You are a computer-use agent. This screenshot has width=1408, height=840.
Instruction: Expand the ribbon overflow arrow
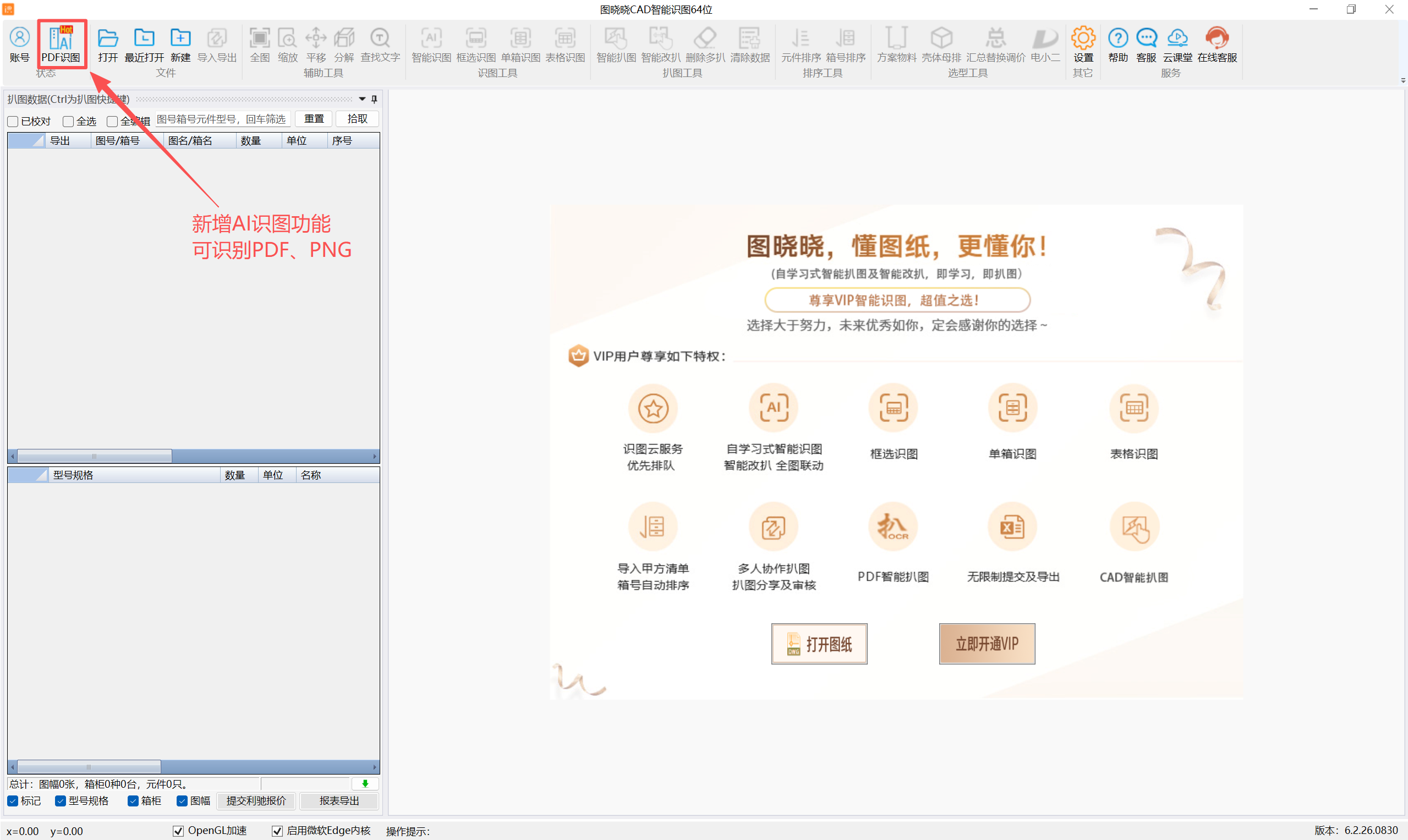click(1403, 80)
